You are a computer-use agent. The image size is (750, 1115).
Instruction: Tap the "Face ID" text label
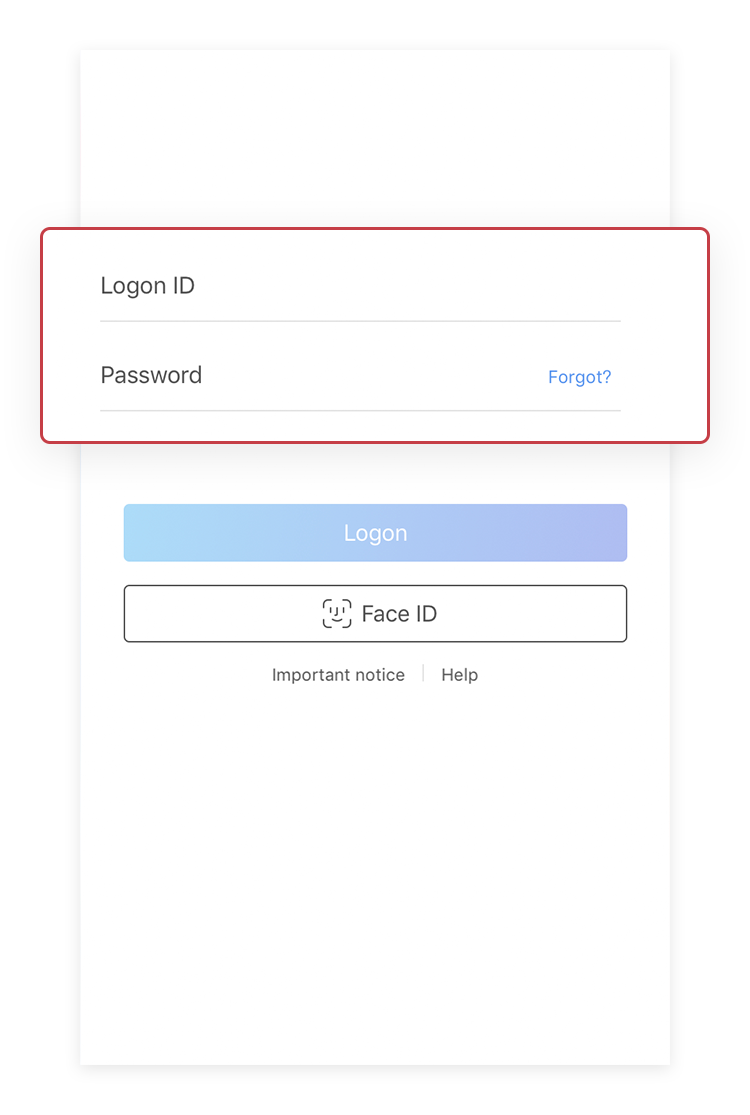point(399,614)
